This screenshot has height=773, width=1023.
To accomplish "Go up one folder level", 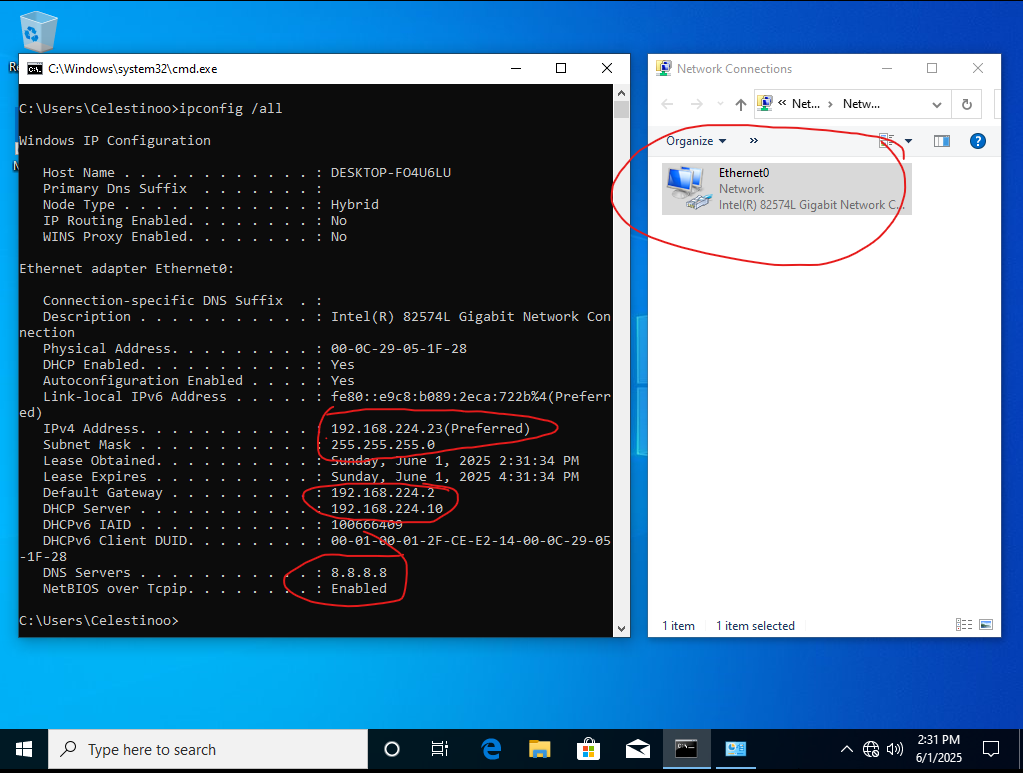I will [x=740, y=104].
